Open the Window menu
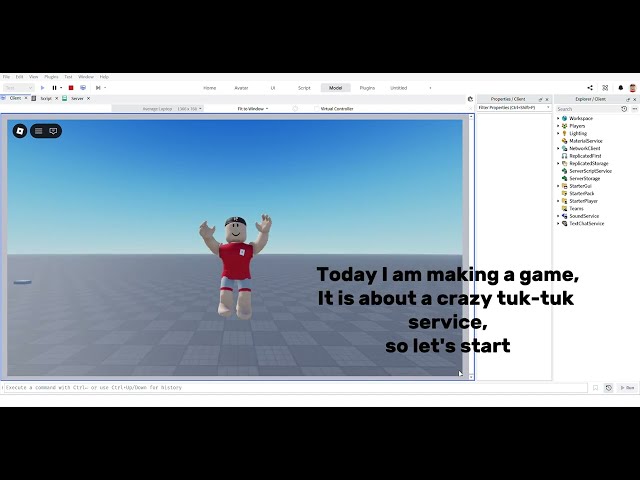 [86, 77]
